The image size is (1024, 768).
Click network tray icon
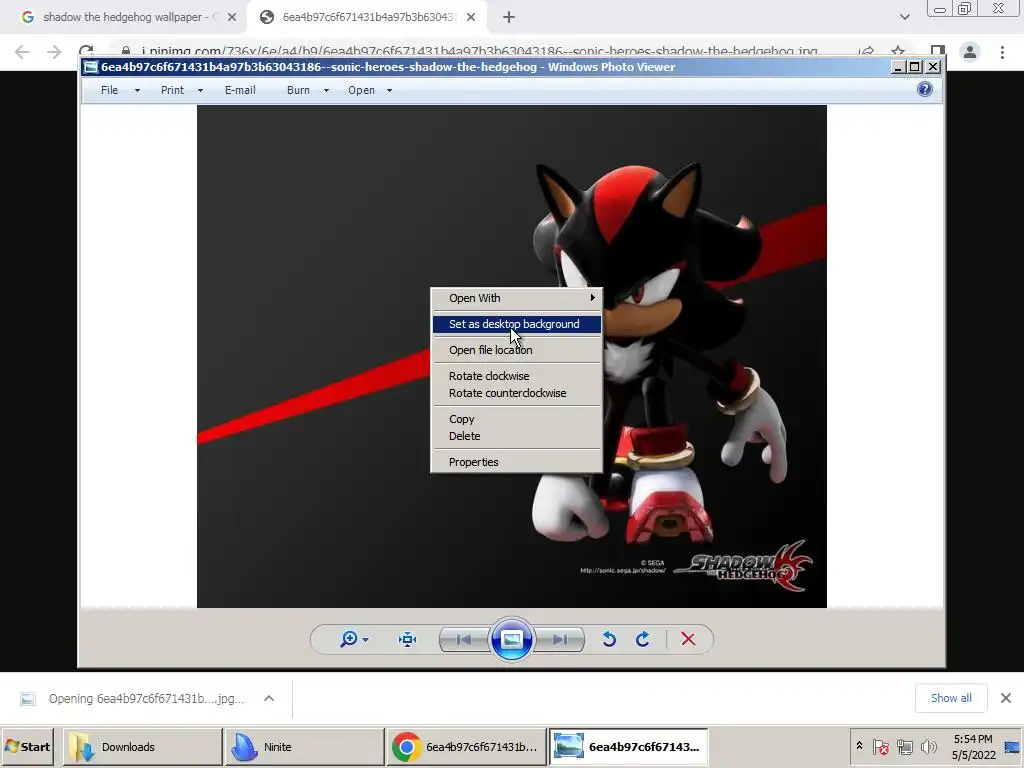pyautogui.click(x=904, y=746)
